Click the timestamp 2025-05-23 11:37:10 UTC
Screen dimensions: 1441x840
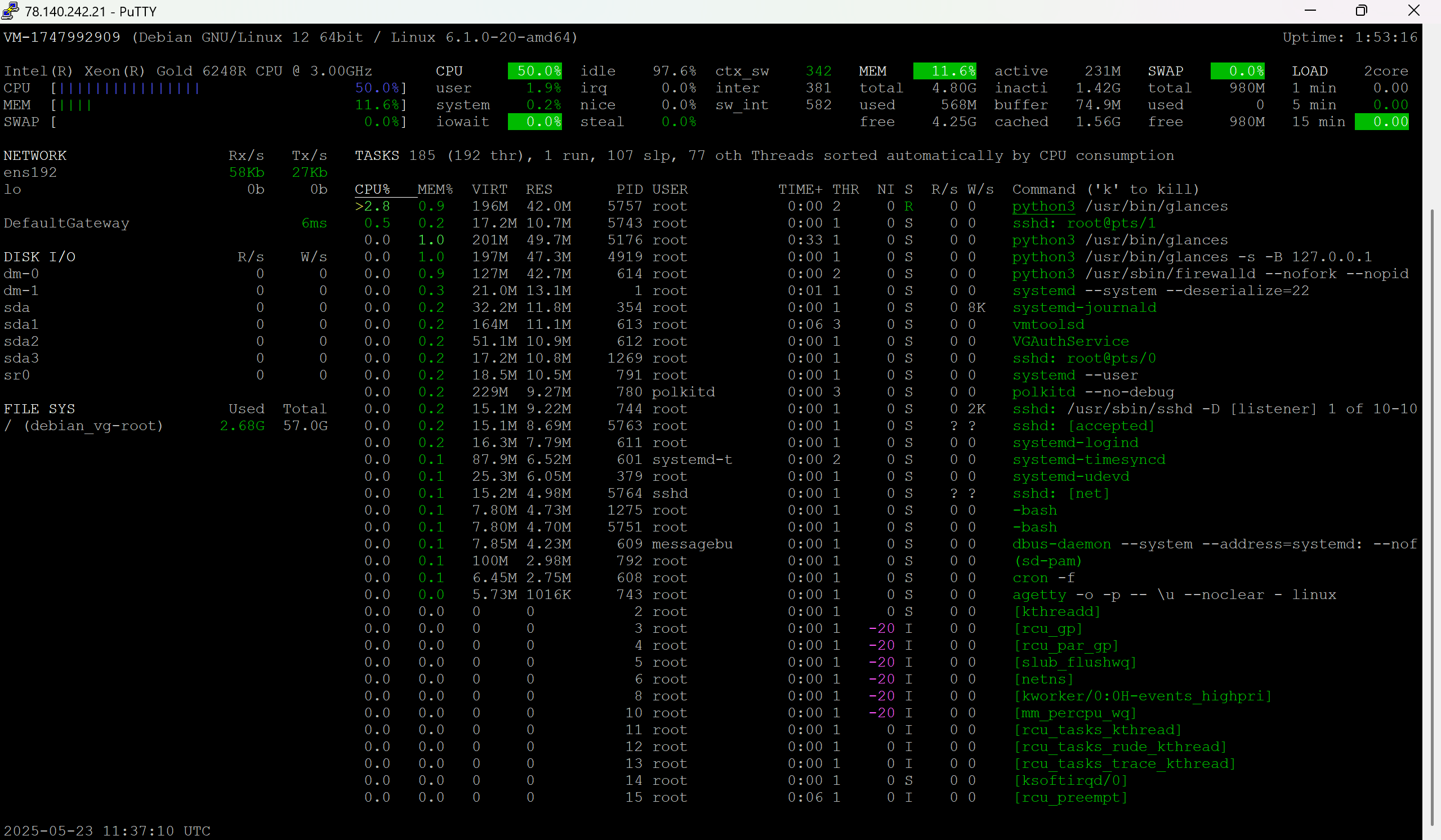click(x=107, y=831)
